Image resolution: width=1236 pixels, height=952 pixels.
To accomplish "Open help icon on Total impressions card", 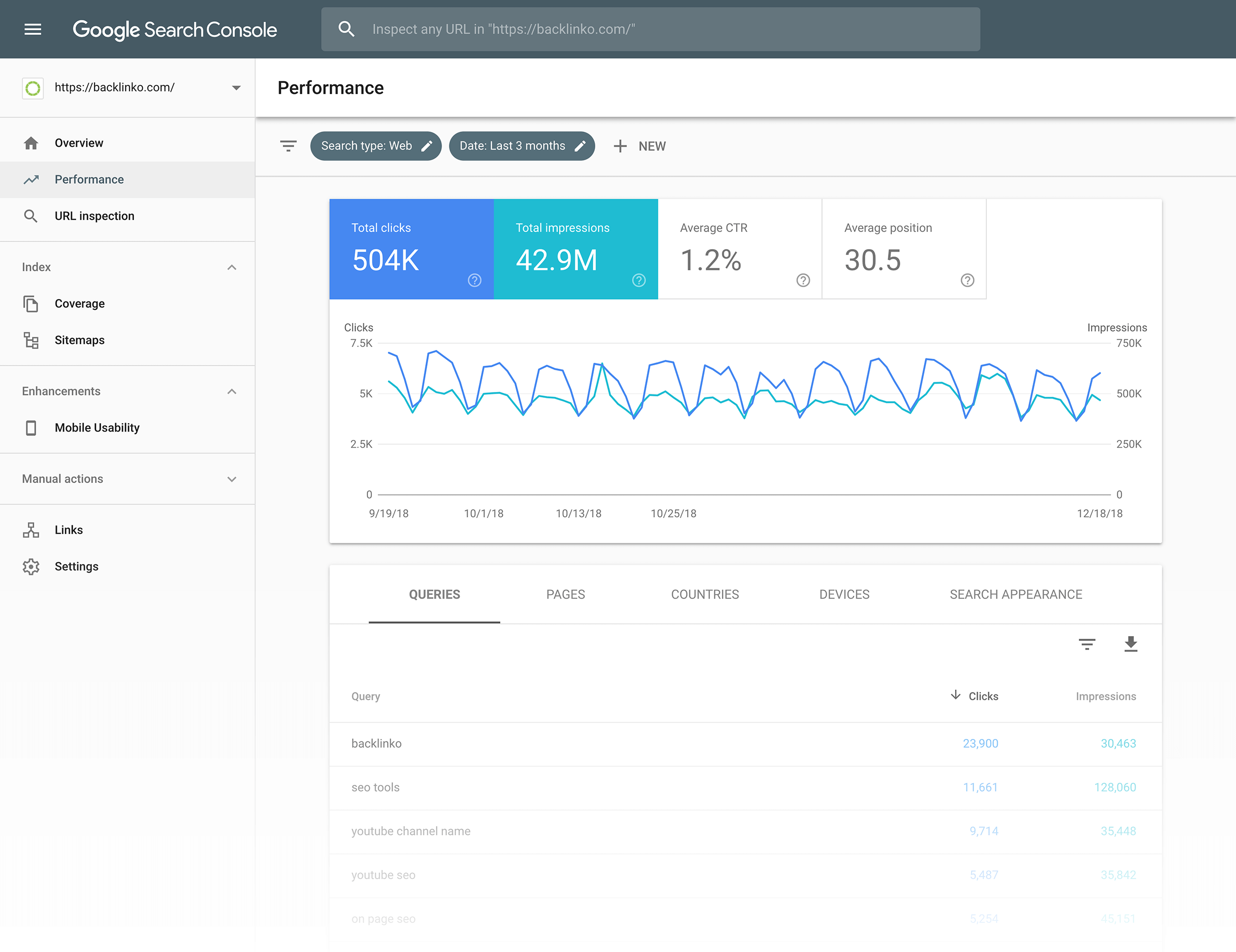I will (x=639, y=280).
